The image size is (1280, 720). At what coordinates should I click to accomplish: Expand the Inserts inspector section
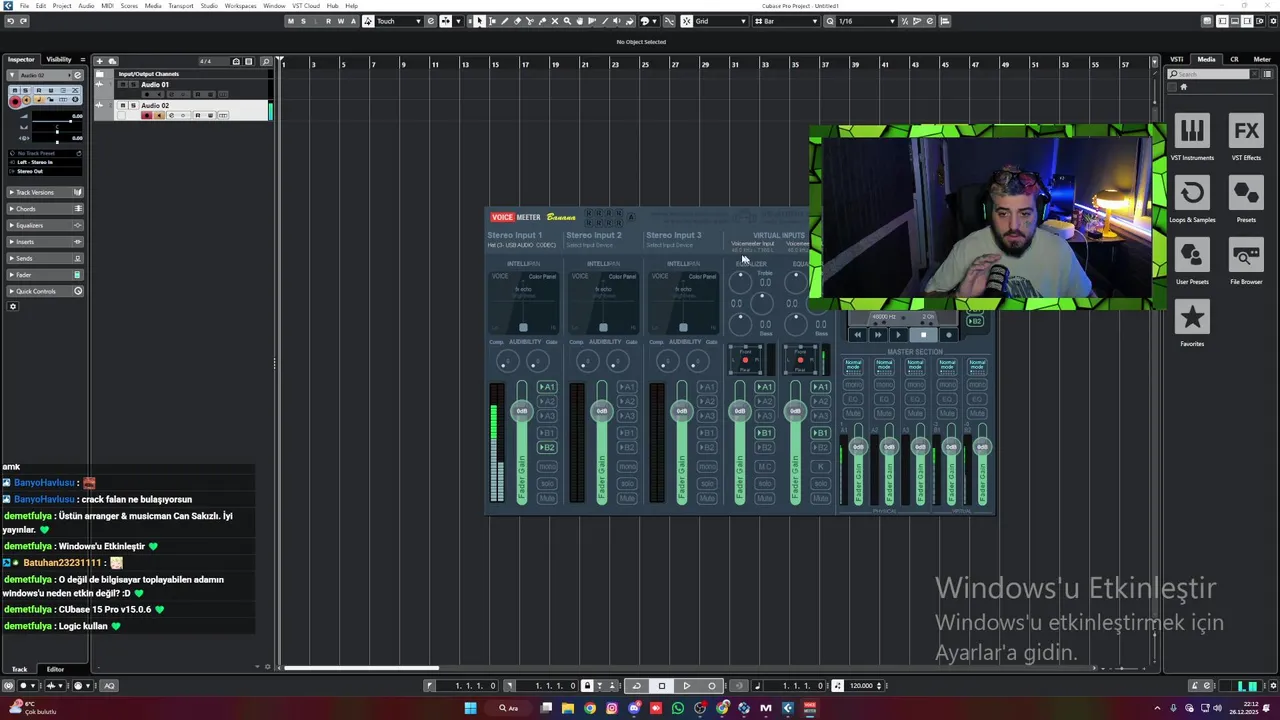click(46, 242)
